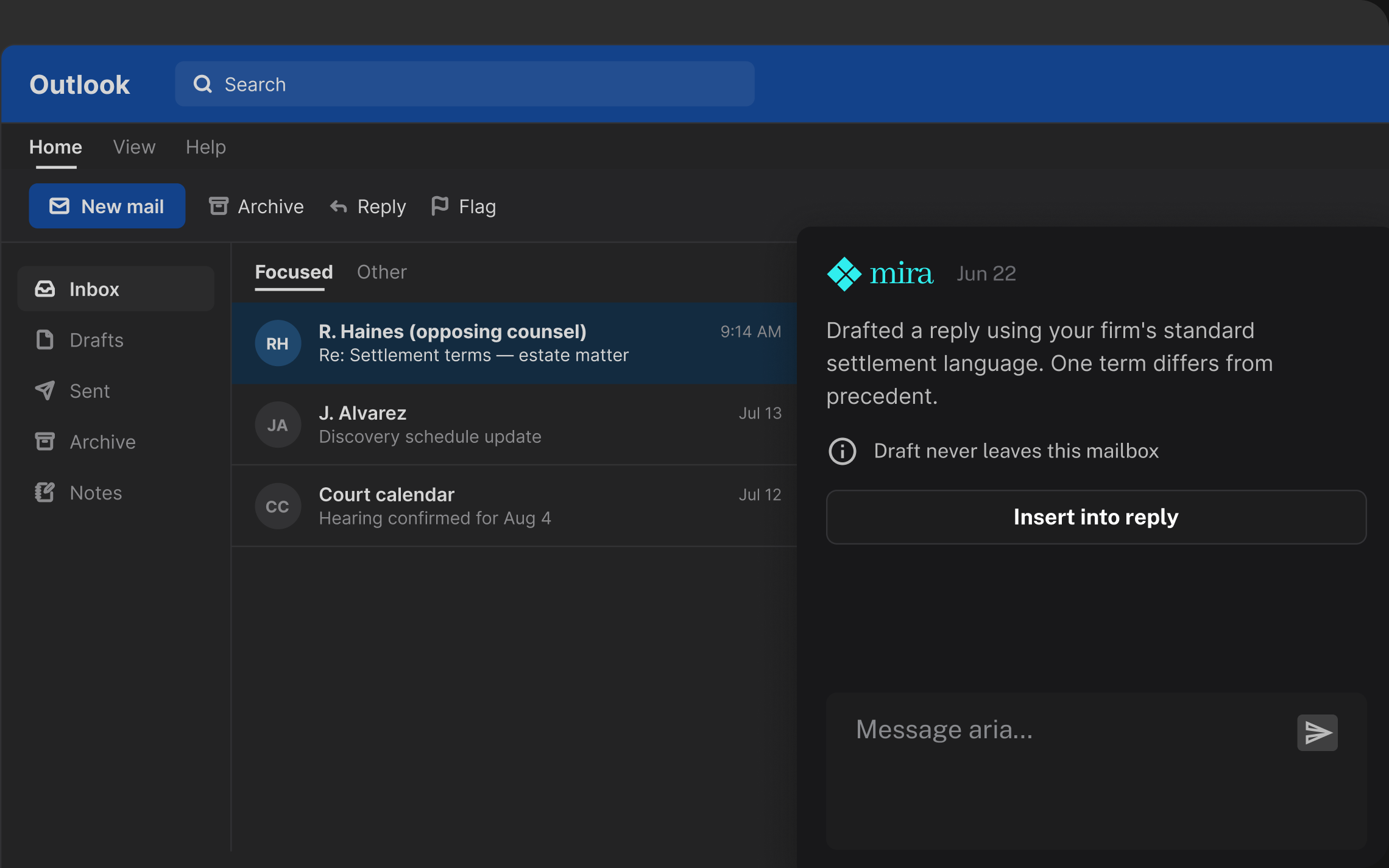This screenshot has height=868, width=1389.
Task: Click subject 'Re: Settlement terms — estate matter'
Action: click(x=473, y=355)
